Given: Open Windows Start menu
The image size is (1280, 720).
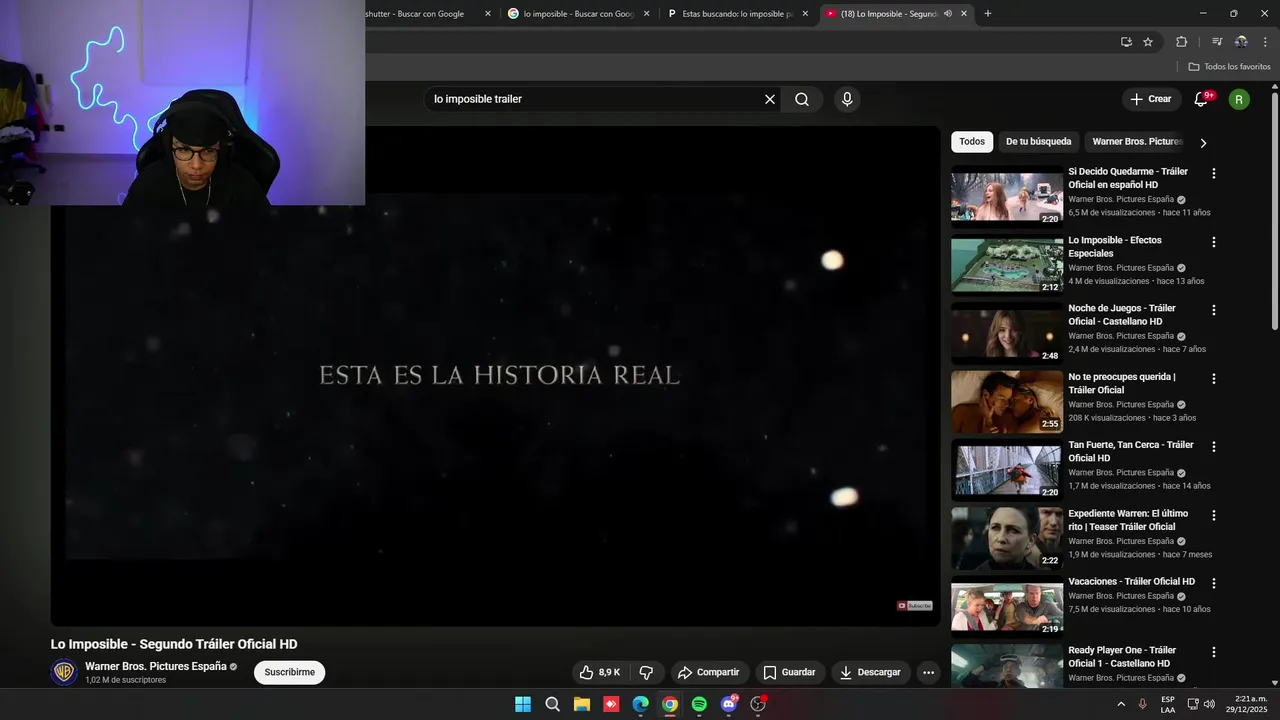Looking at the screenshot, I should pyautogui.click(x=523, y=704).
